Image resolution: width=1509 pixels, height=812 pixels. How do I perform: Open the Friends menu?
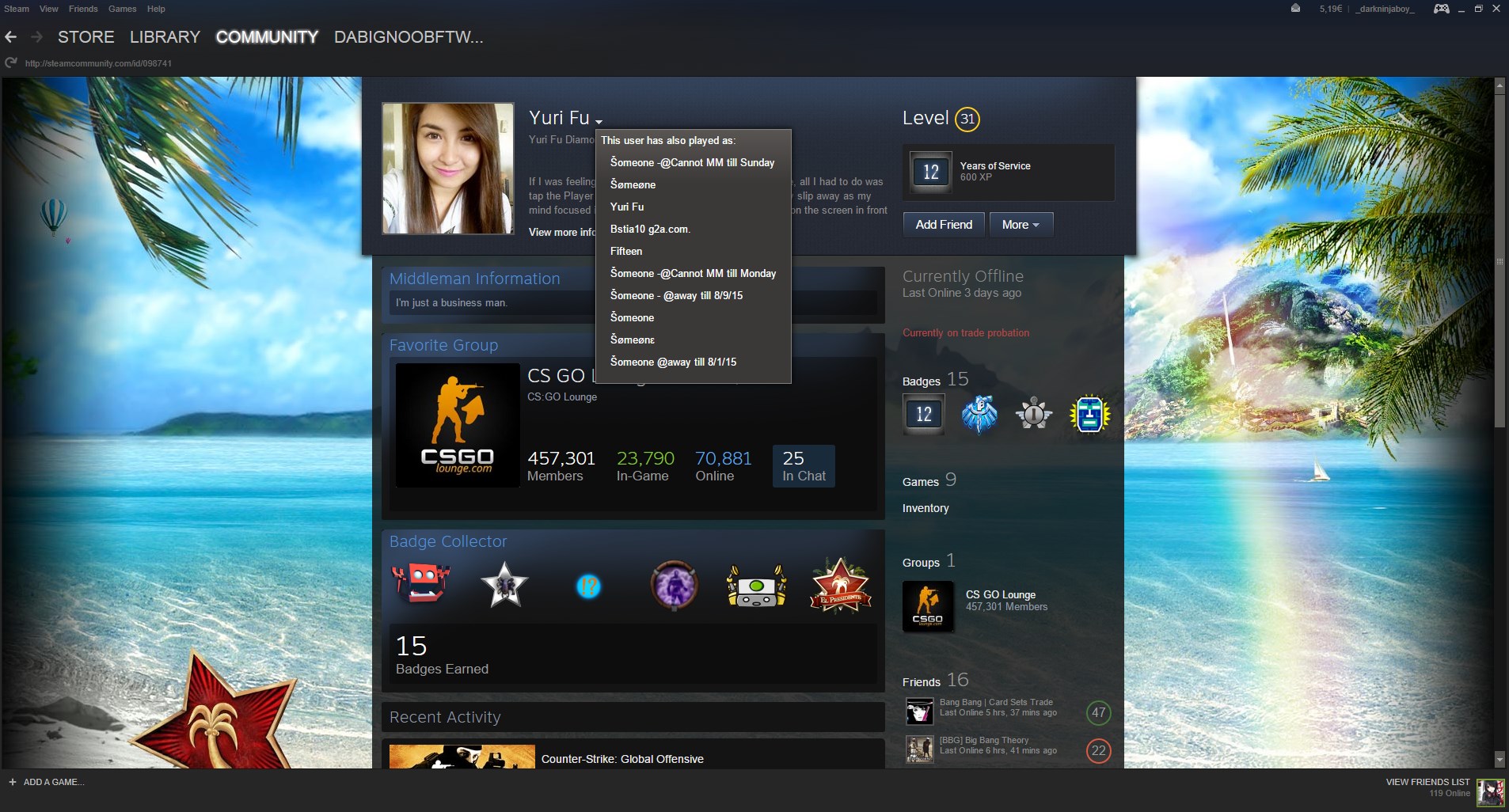[x=83, y=9]
